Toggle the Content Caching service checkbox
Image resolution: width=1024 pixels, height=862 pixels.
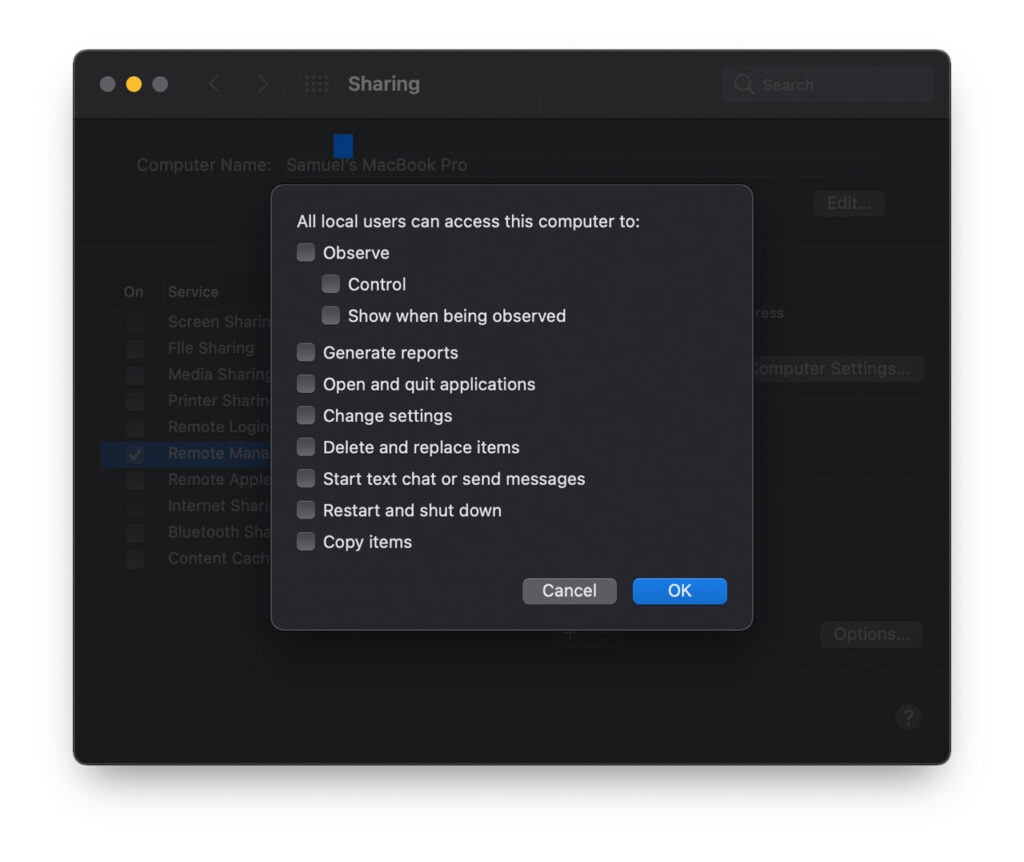tap(135, 559)
